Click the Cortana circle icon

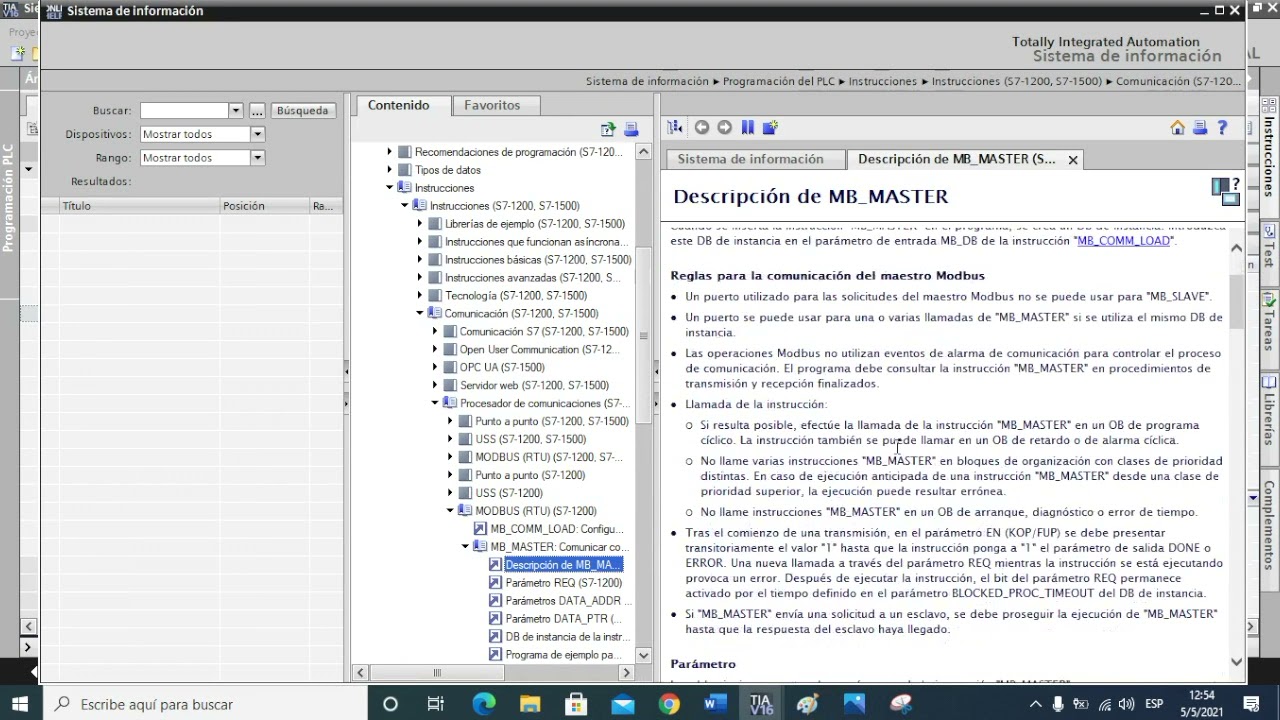click(390, 704)
